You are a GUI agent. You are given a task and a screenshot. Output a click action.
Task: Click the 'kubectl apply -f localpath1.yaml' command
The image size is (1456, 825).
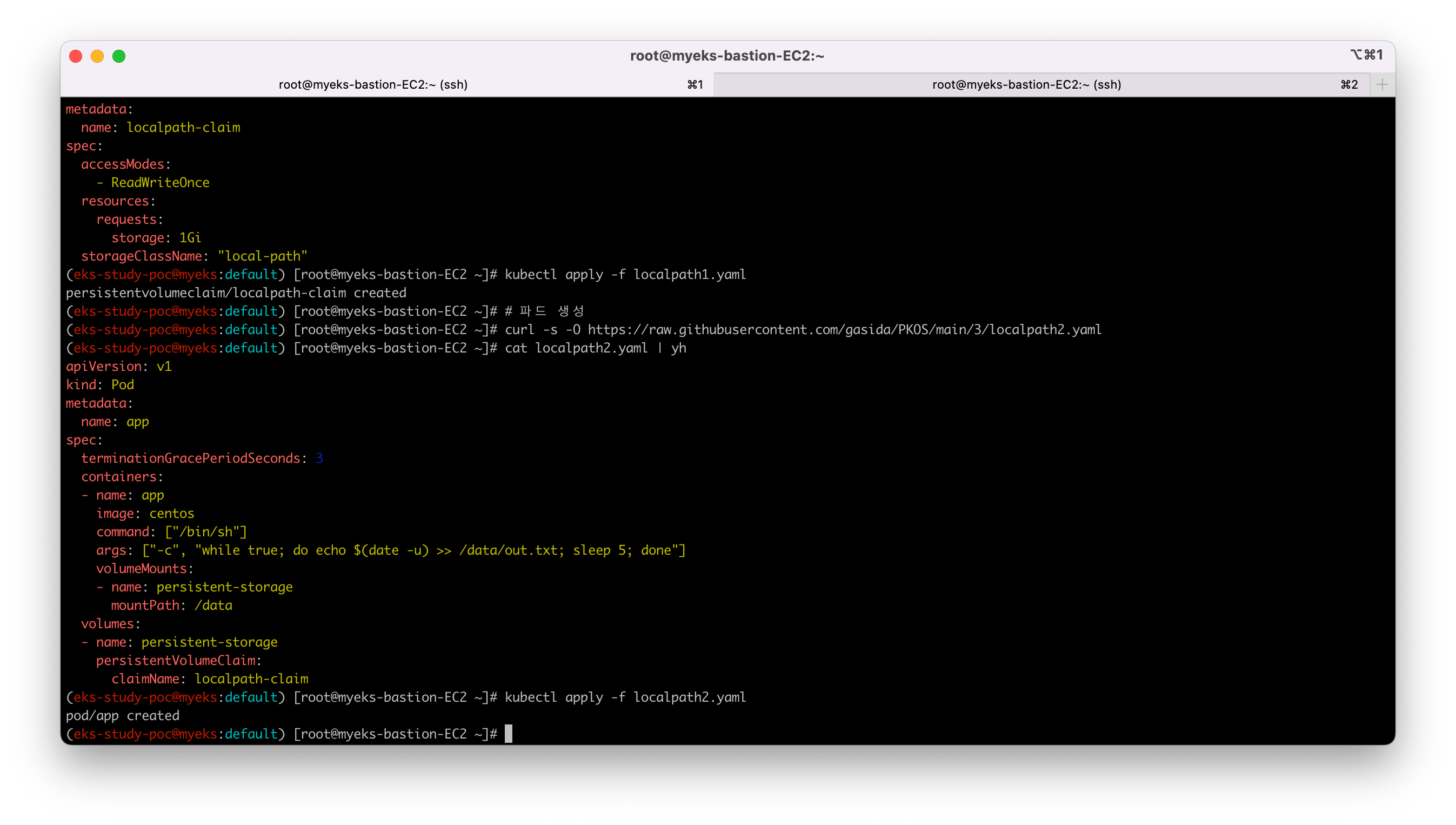tap(625, 275)
